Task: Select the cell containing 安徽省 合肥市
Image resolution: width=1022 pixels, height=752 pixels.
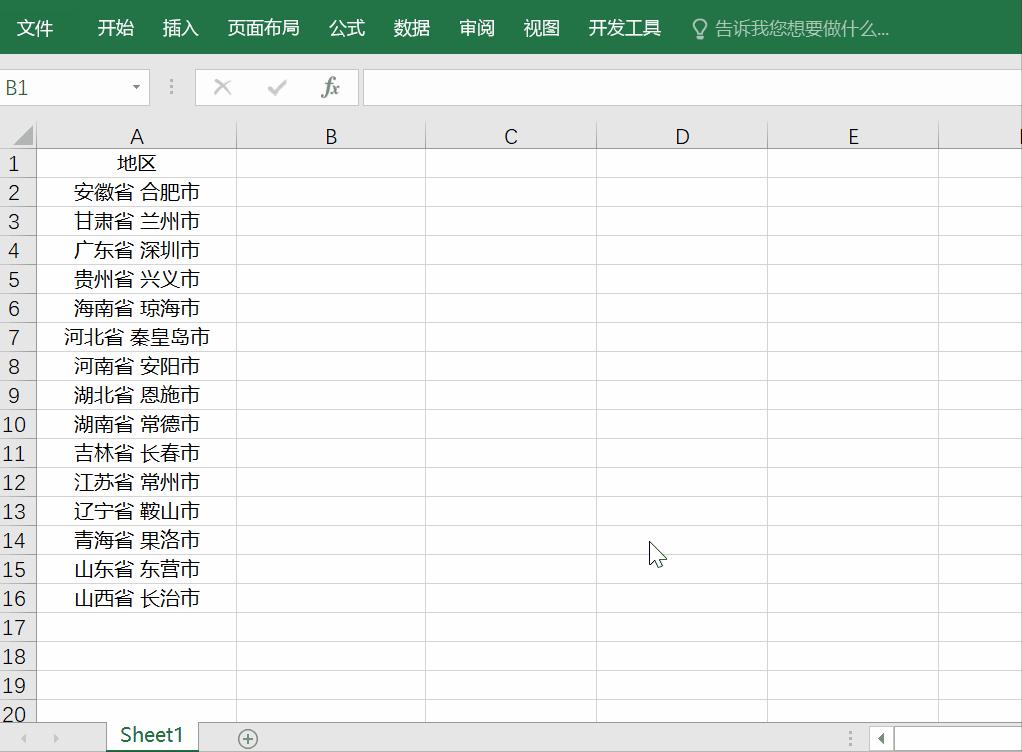Action: pyautogui.click(x=137, y=191)
